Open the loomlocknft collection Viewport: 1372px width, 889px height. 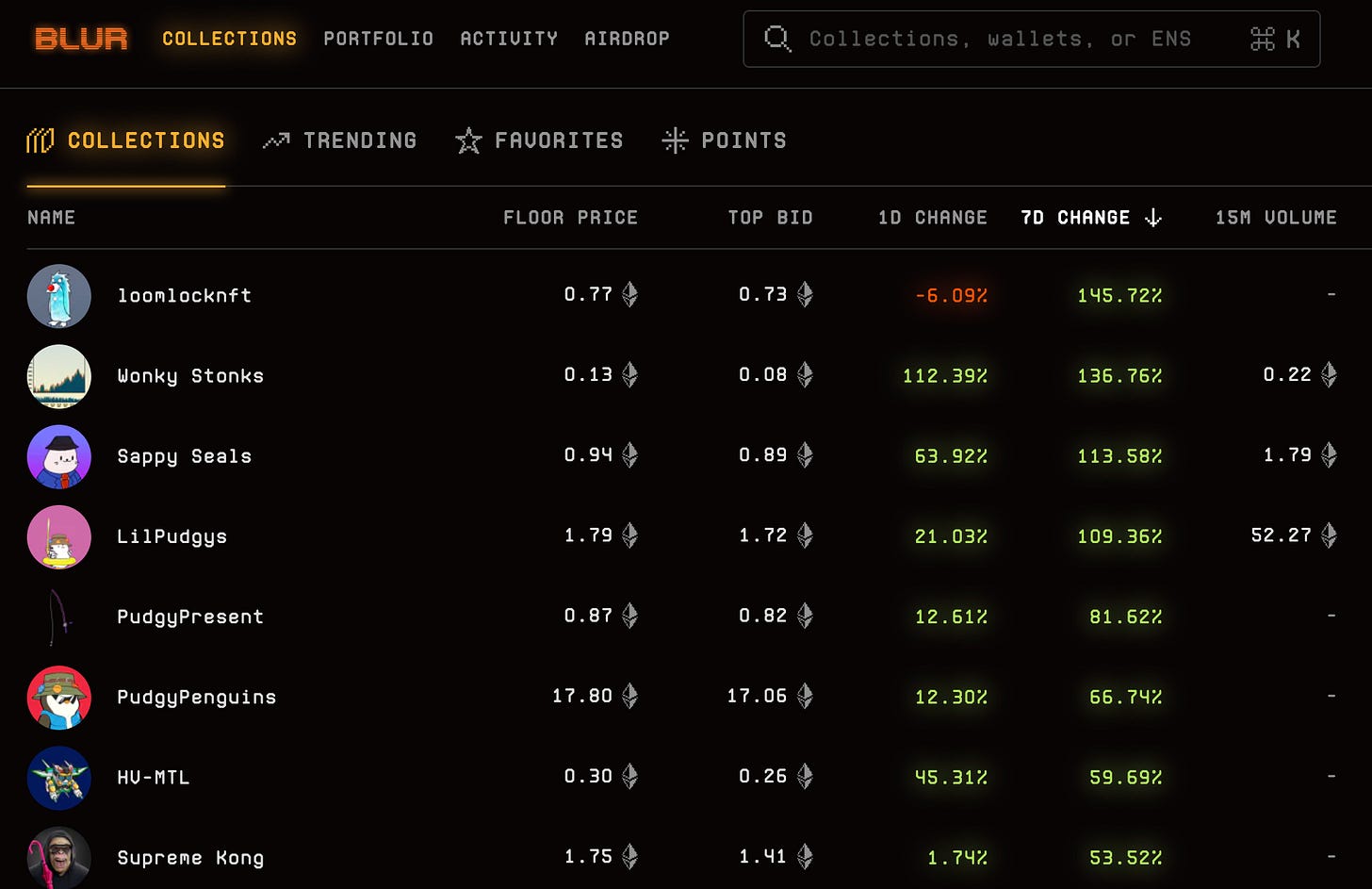pos(184,296)
